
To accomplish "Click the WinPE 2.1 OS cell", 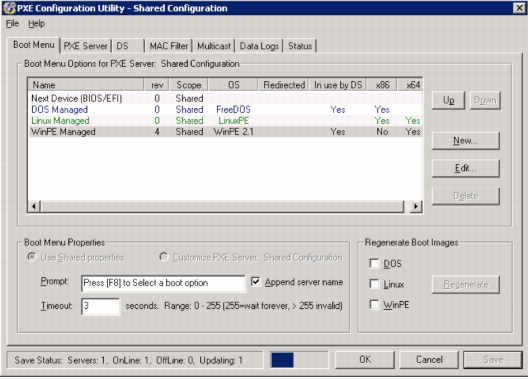I will tap(233, 132).
